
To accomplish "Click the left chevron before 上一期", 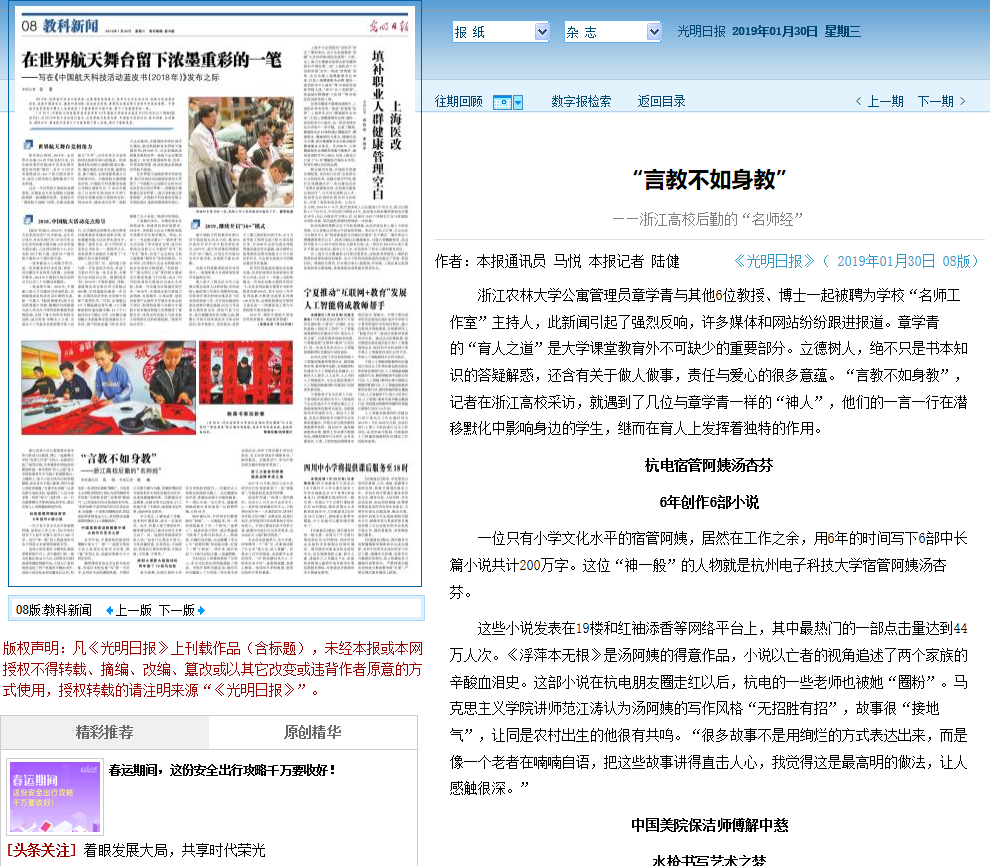I will [859, 102].
